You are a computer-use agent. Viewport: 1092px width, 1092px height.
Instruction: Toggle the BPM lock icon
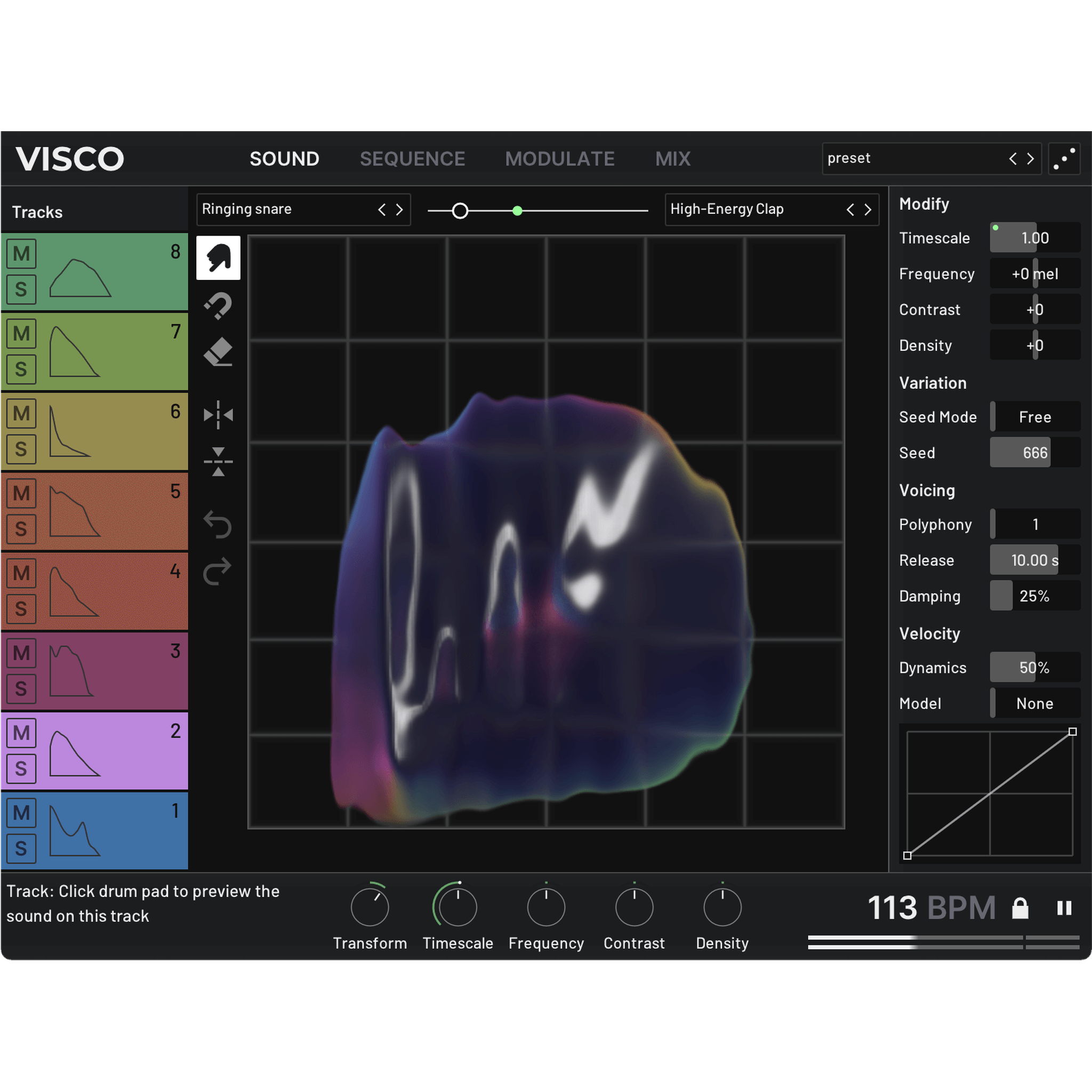click(x=1019, y=908)
